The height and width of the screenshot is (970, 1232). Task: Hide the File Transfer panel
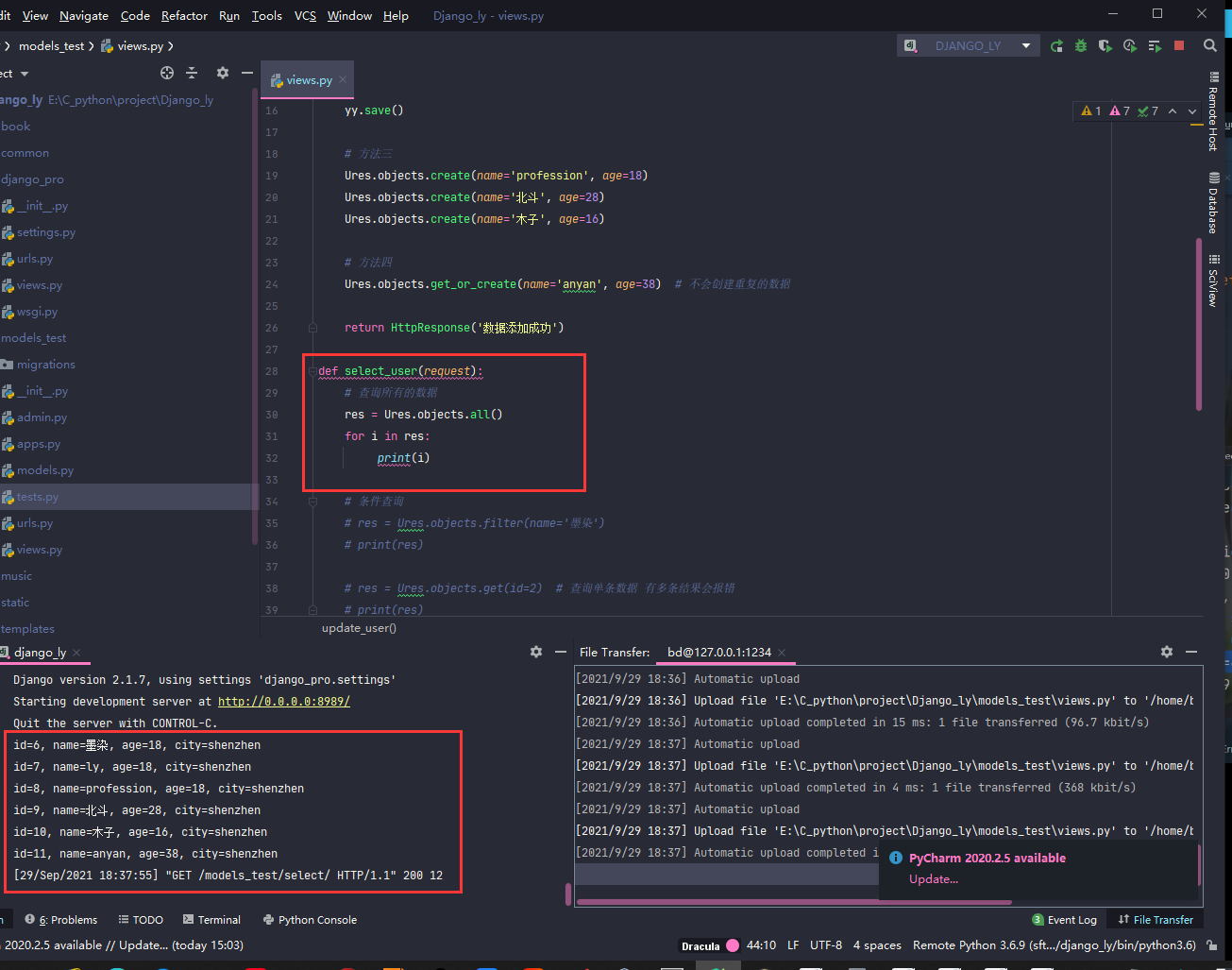click(x=1191, y=652)
